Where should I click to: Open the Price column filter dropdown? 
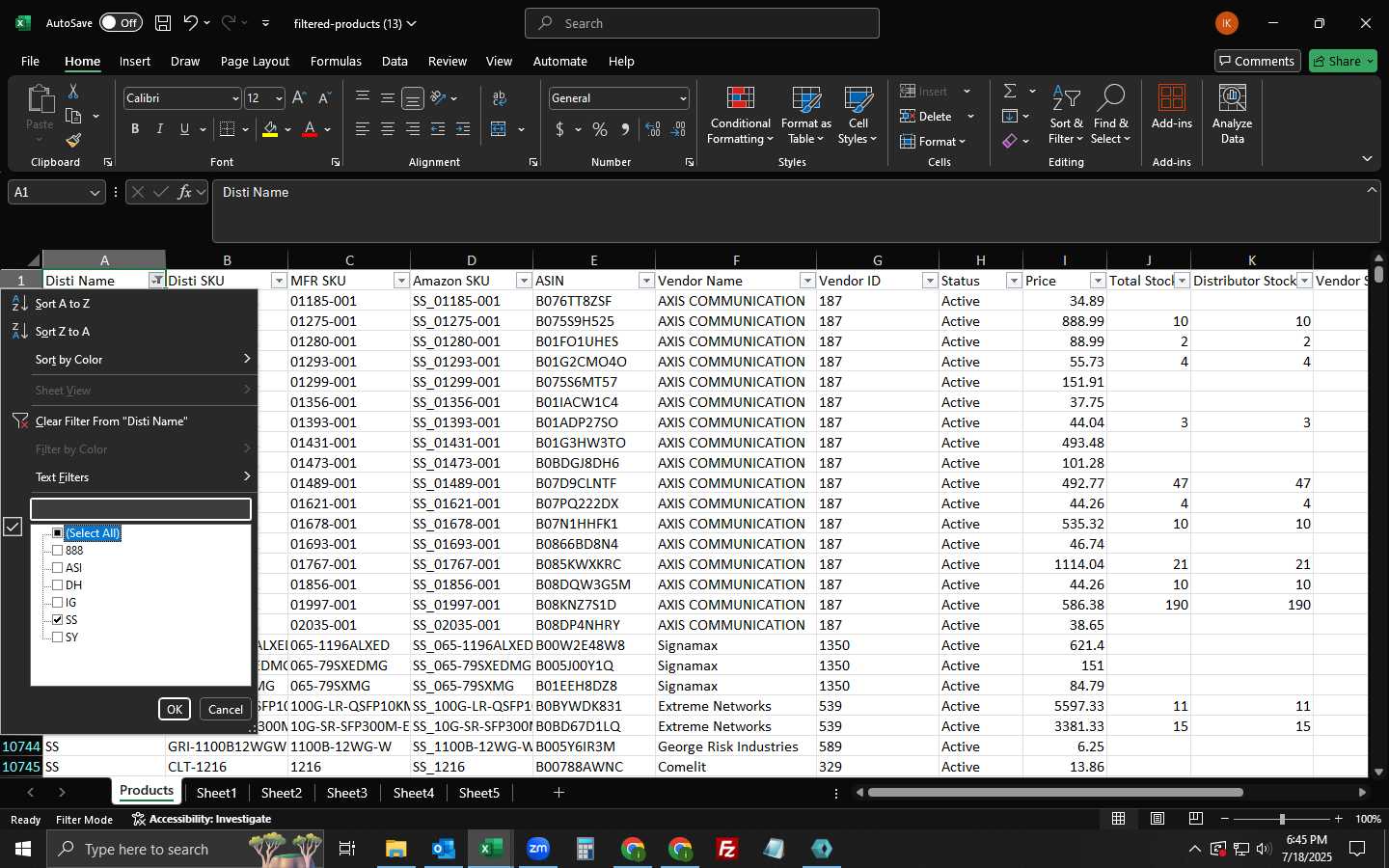click(x=1098, y=281)
